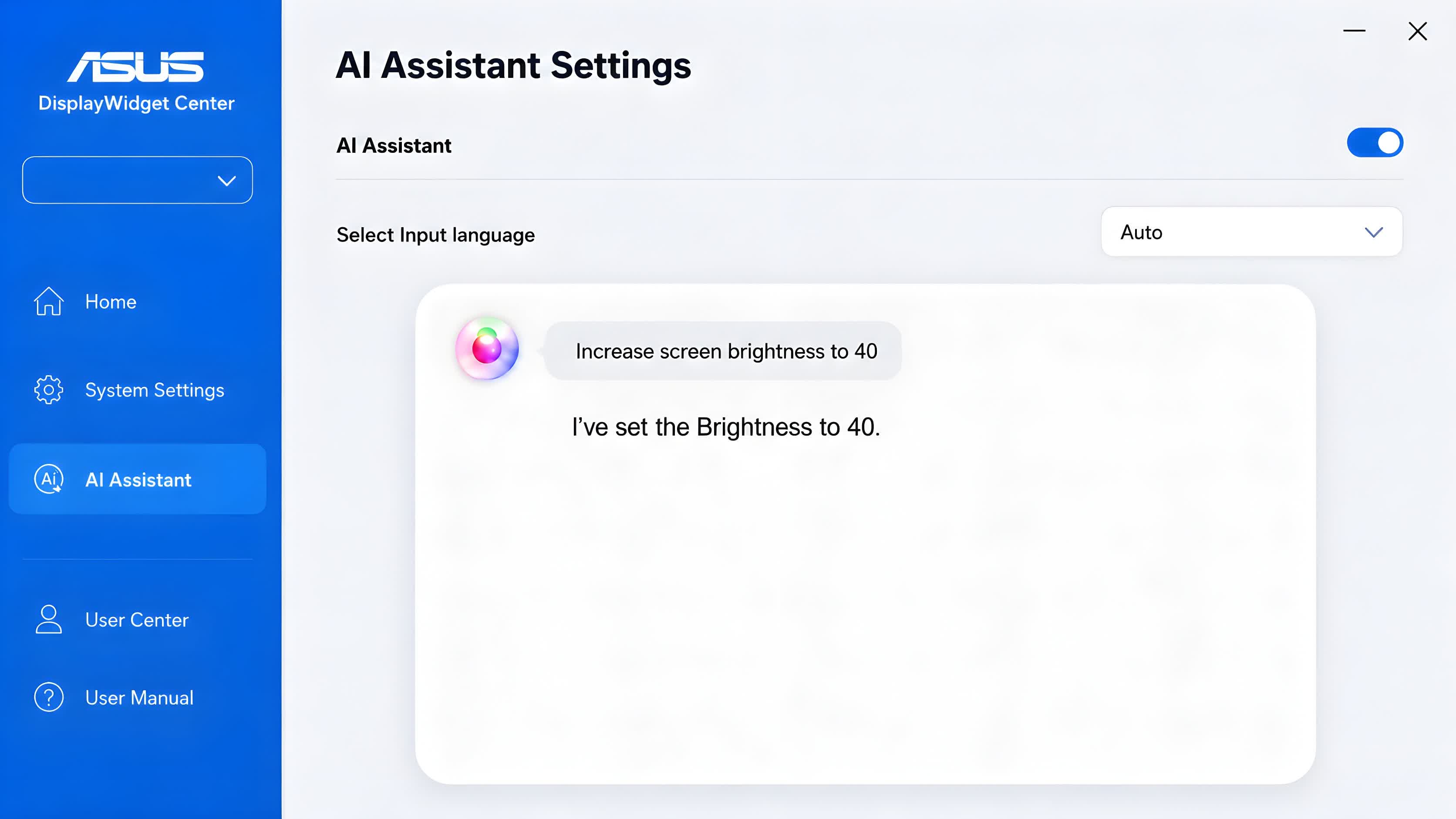
Task: Click the System Settings gear icon
Action: pyautogui.click(x=49, y=390)
